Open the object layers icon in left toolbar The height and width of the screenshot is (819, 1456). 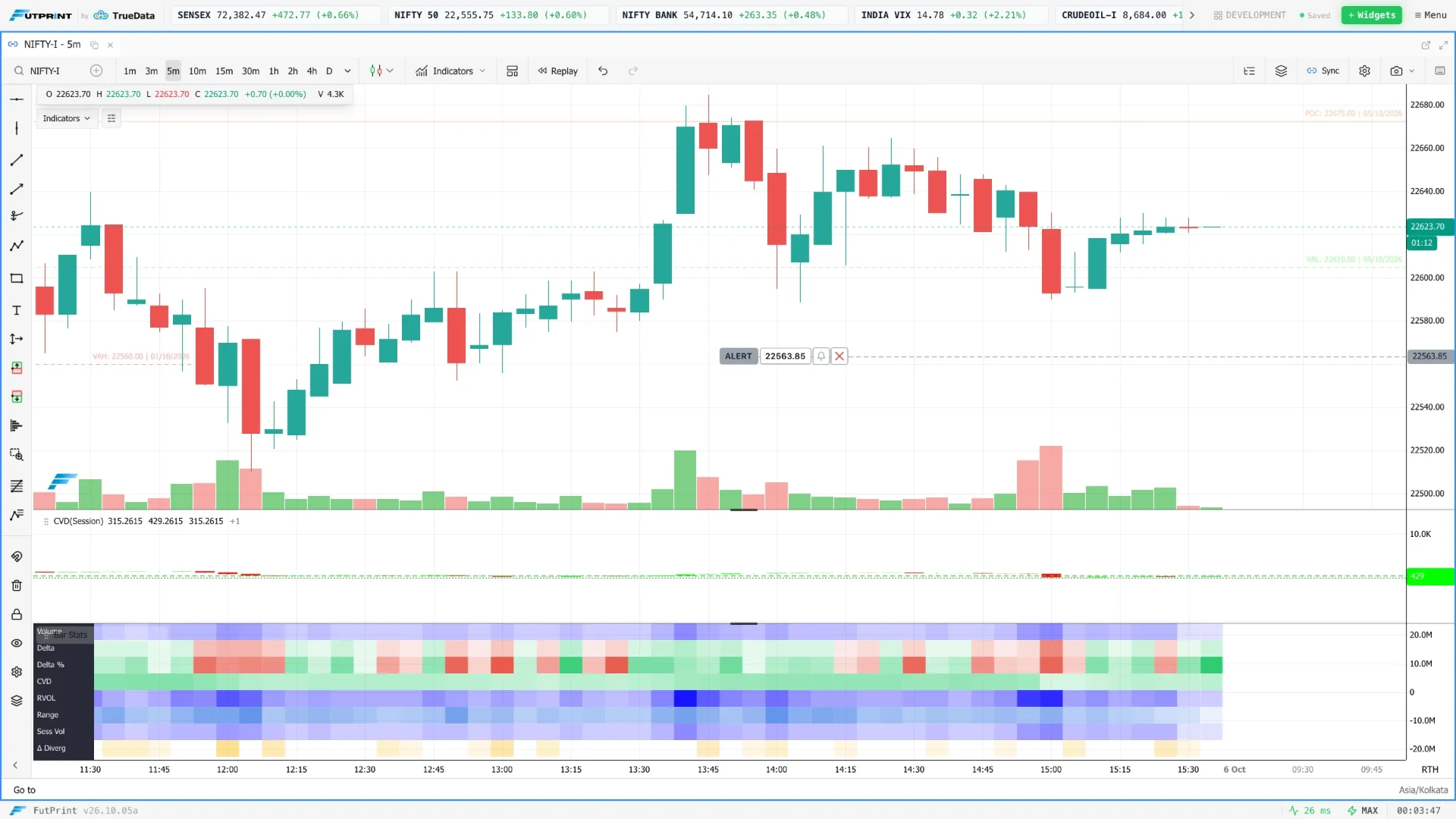coord(17,701)
